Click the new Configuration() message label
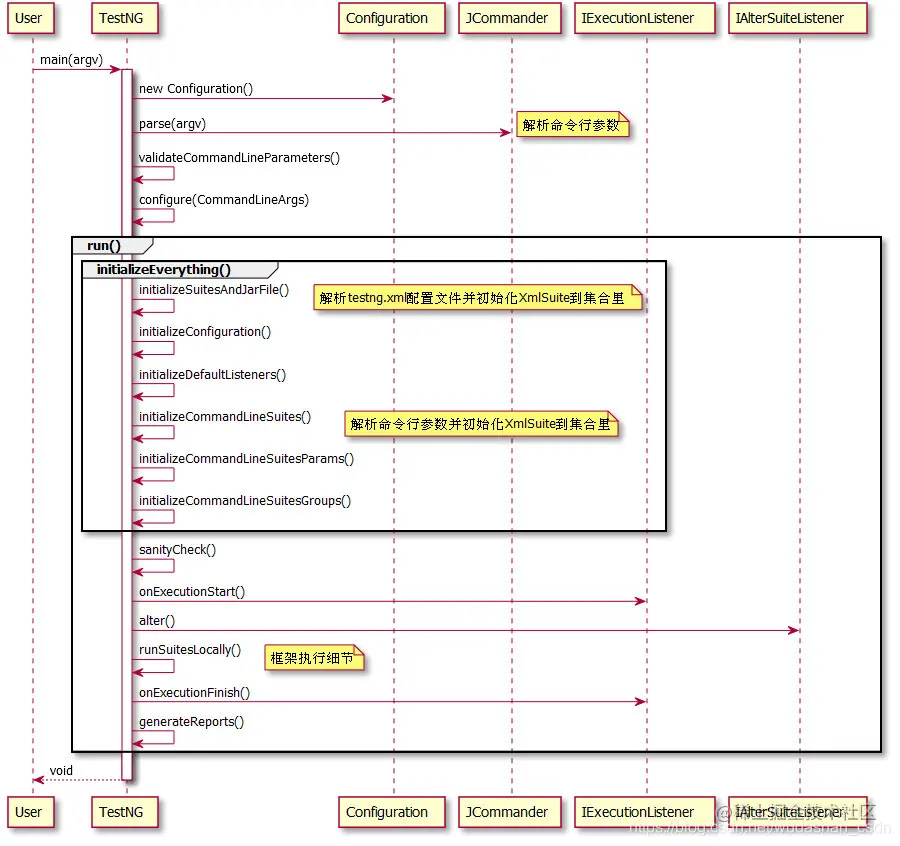The width and height of the screenshot is (900, 846). [197, 90]
